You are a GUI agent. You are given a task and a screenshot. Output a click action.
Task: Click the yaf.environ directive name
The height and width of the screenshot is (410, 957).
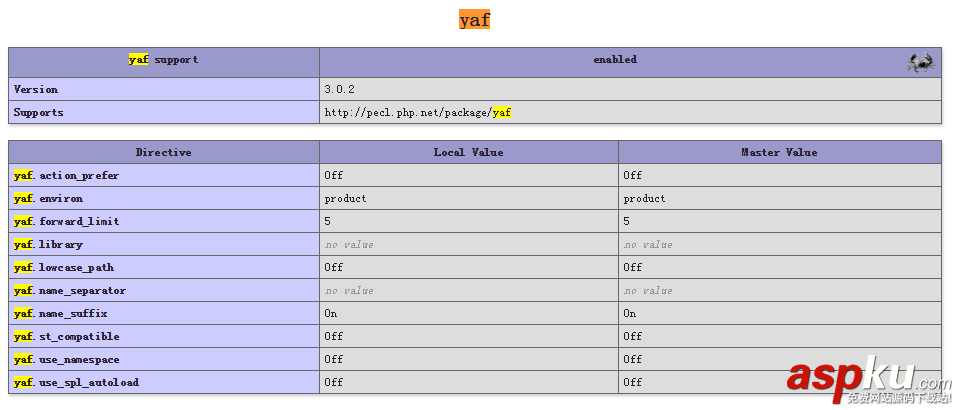point(49,199)
